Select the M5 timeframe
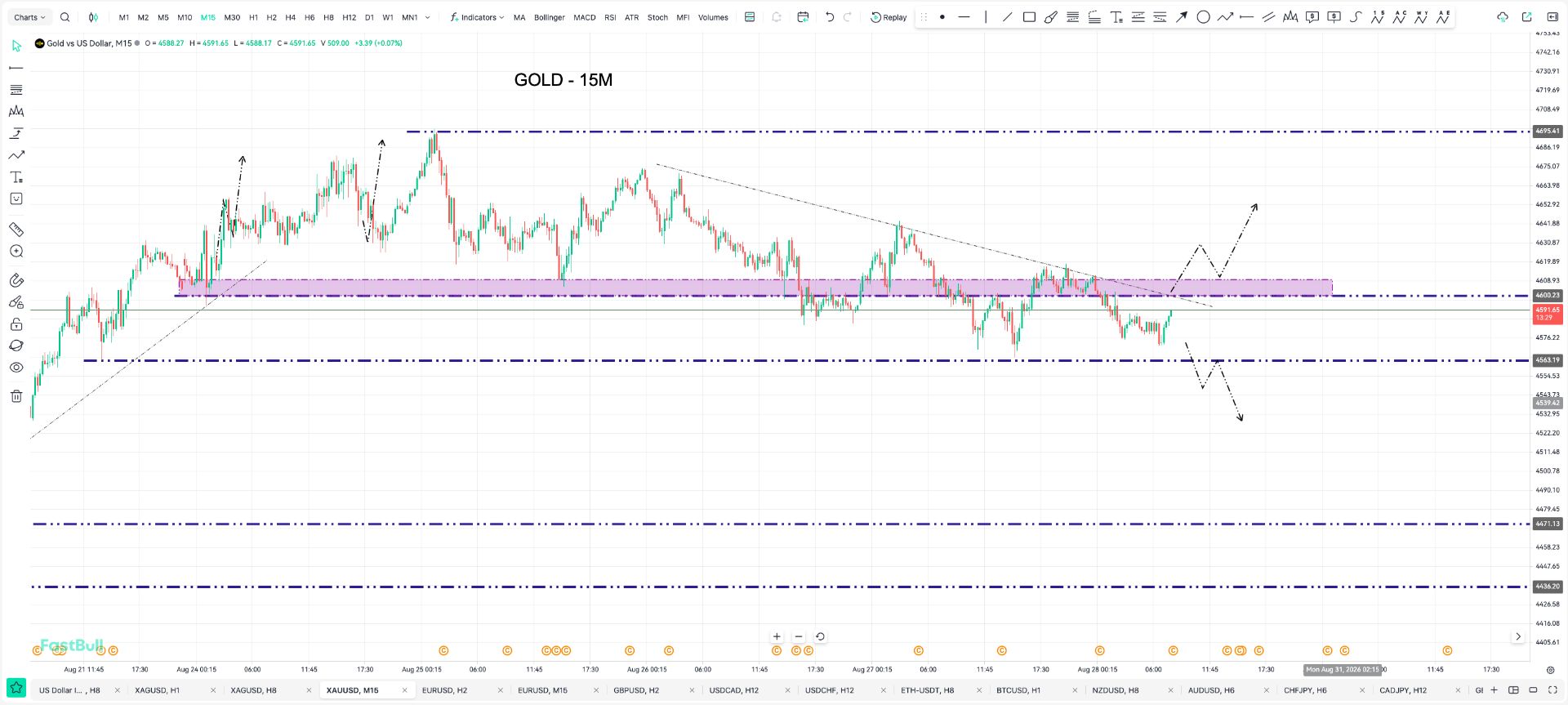The width and height of the screenshot is (1568, 705). point(163,17)
